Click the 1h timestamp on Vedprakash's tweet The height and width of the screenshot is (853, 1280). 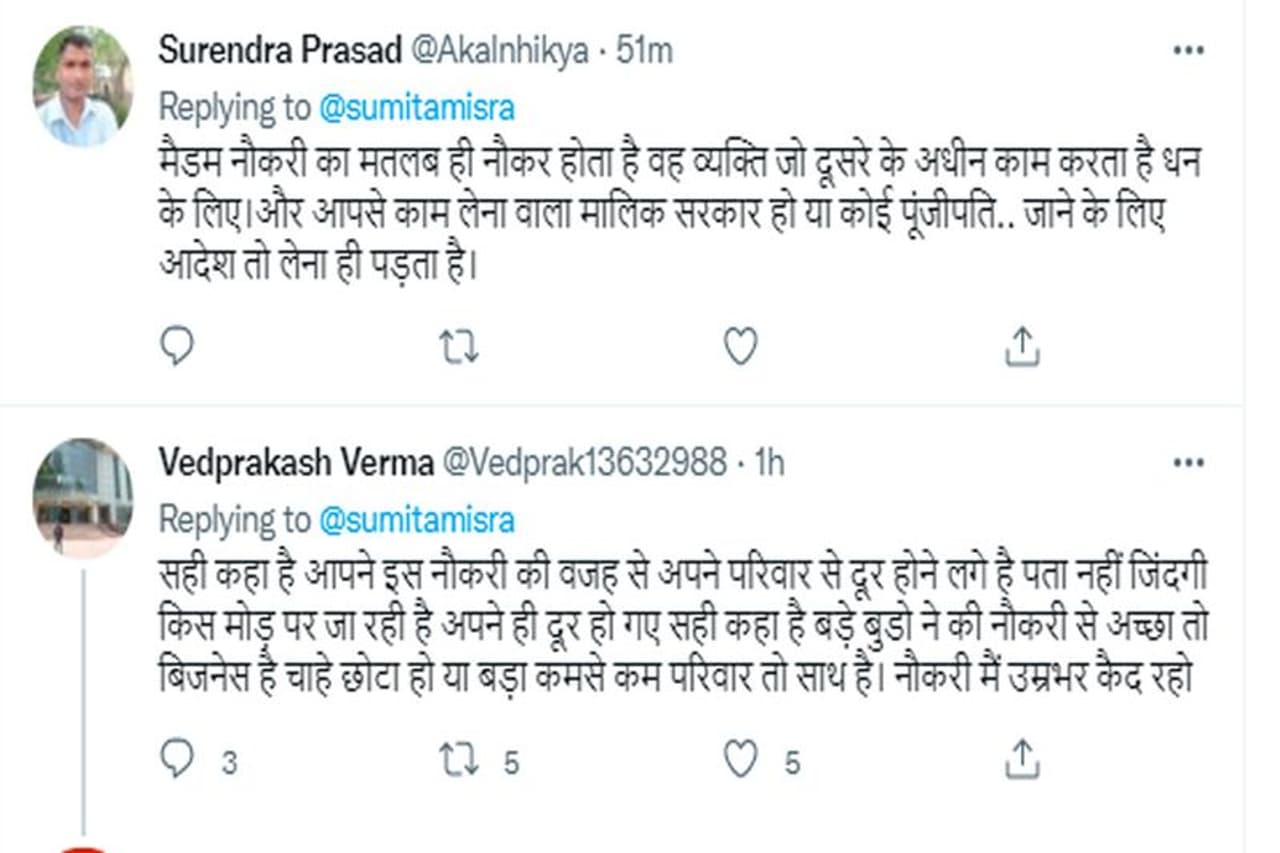tap(770, 463)
